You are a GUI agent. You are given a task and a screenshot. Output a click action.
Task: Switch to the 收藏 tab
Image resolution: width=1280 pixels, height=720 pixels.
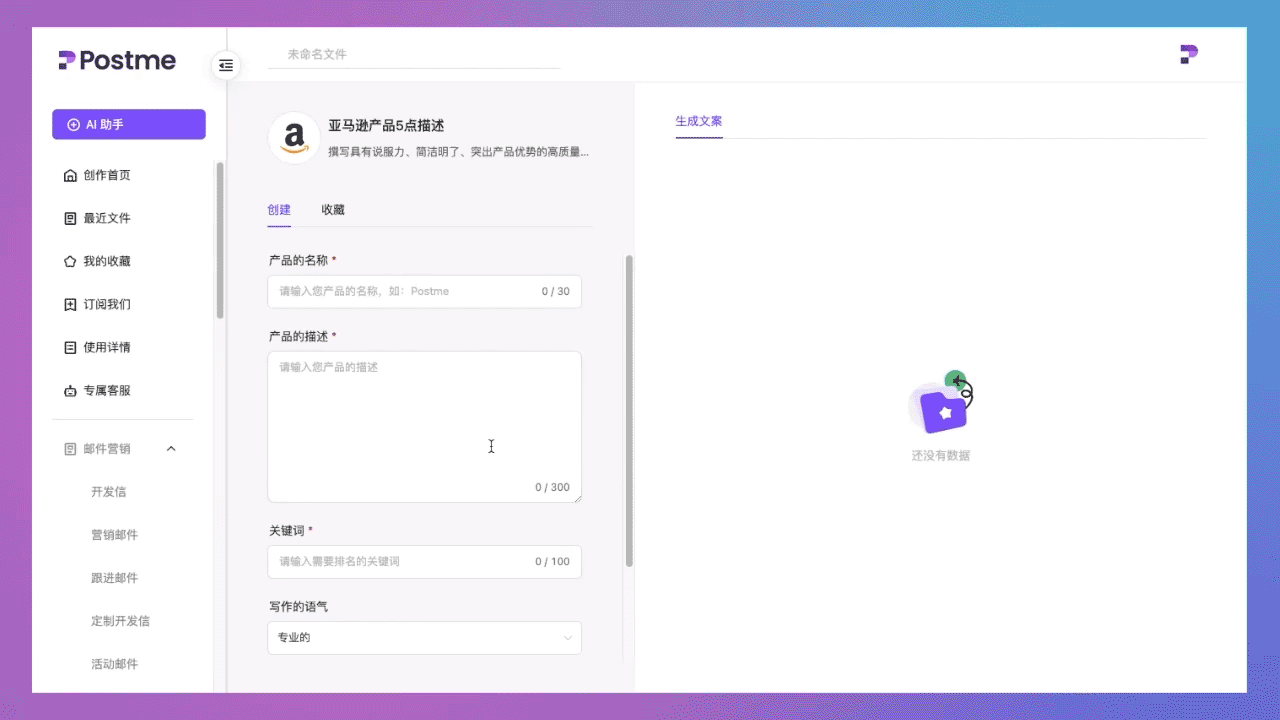click(333, 210)
